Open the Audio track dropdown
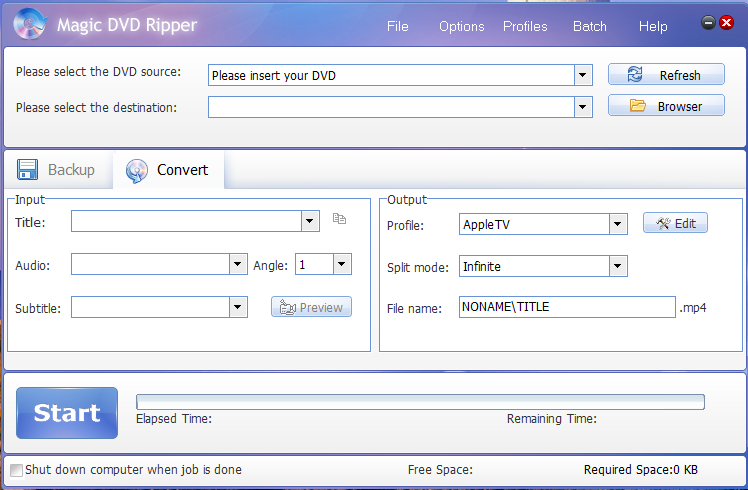This screenshot has width=748, height=490. coord(238,264)
